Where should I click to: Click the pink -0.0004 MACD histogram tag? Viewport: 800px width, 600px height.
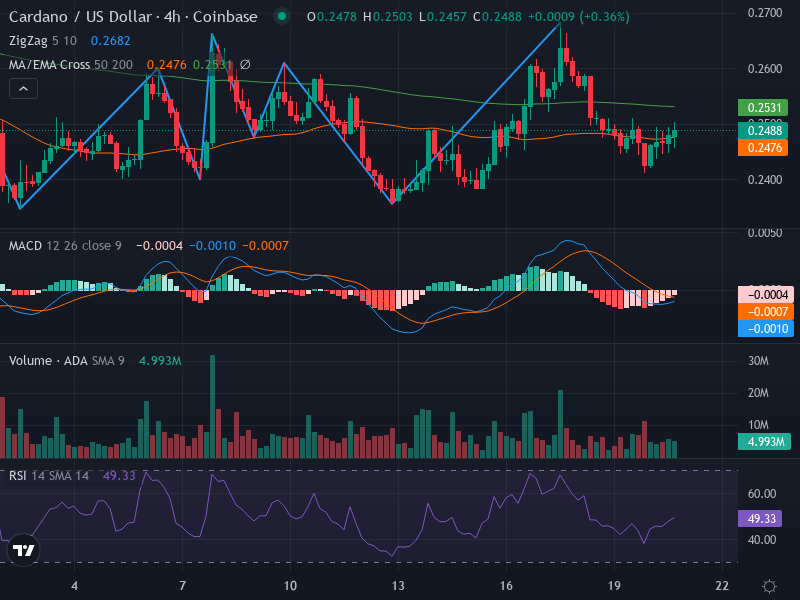click(x=766, y=295)
